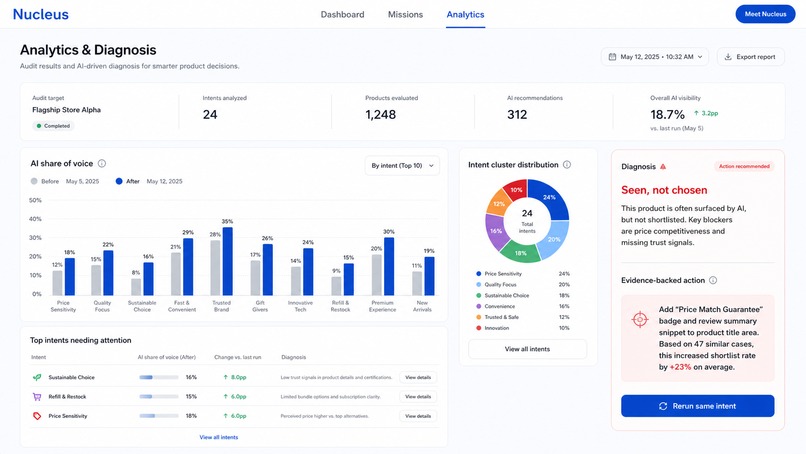Toggle the Before legend swatch
Image resolution: width=806 pixels, height=454 pixels.
[x=34, y=181]
